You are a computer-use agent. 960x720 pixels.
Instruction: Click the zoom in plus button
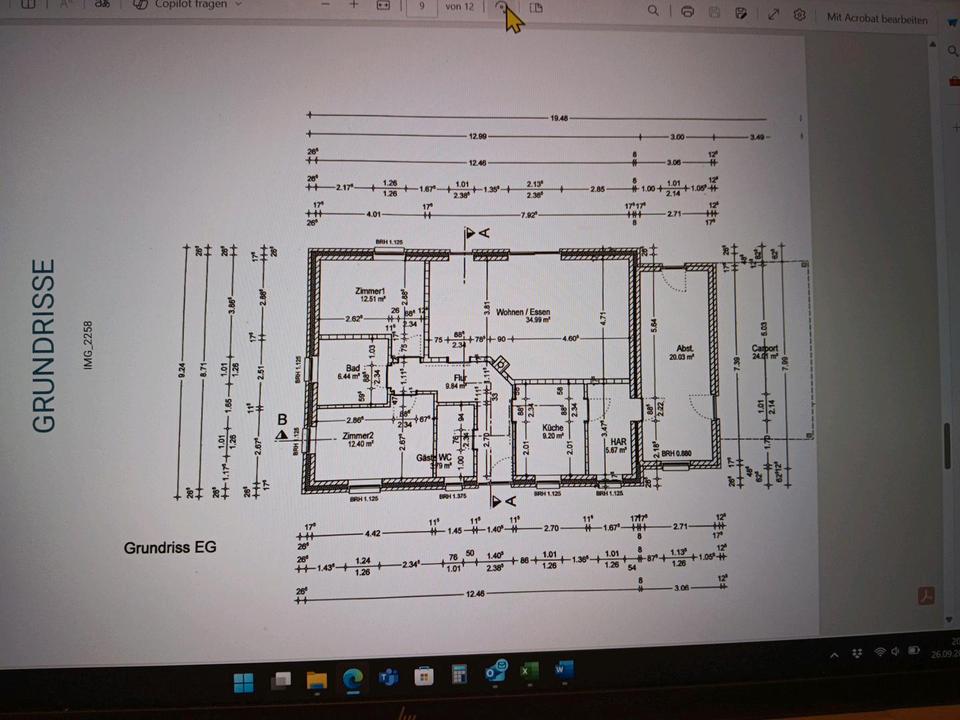pos(353,5)
